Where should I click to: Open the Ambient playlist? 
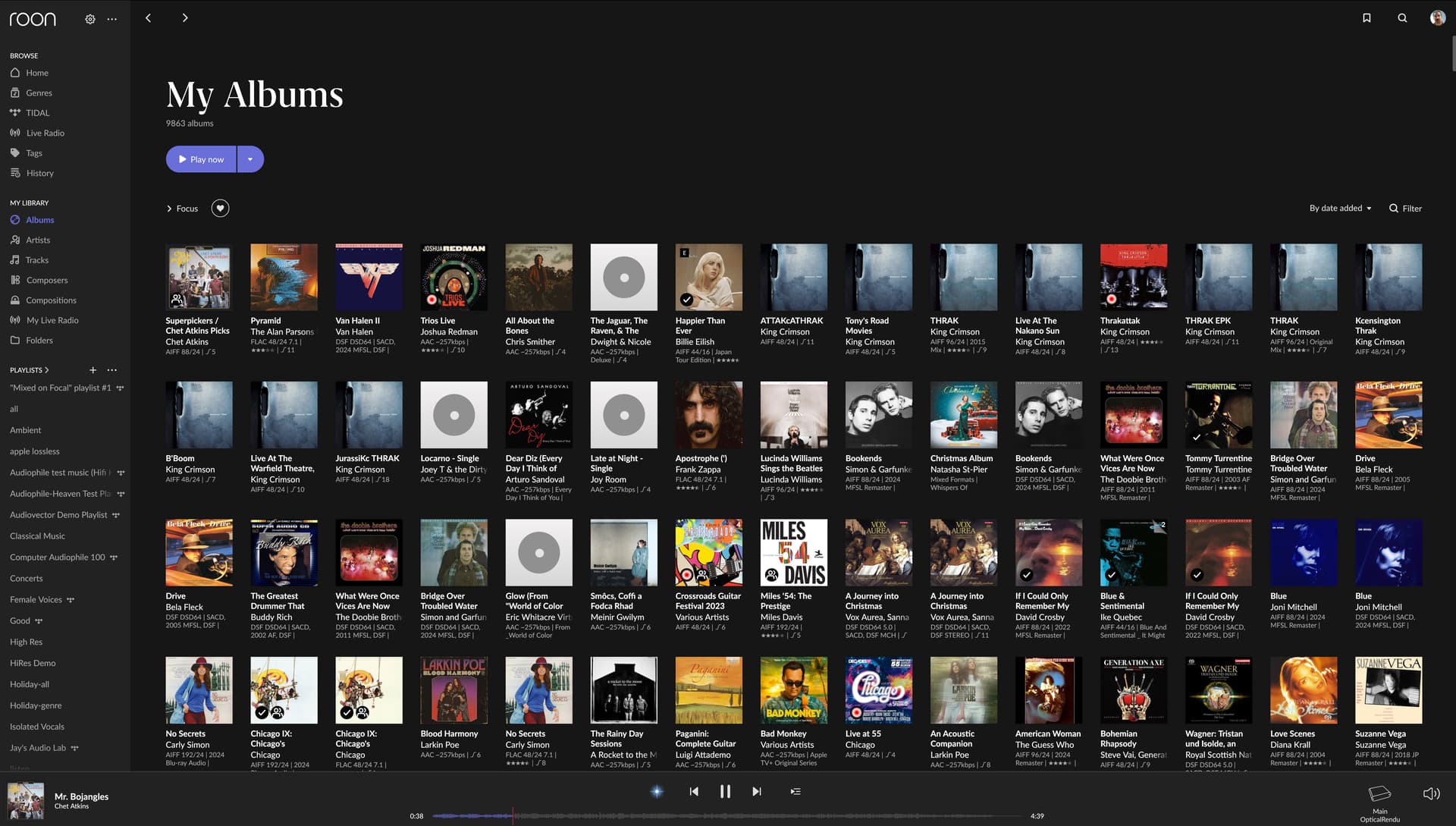pyautogui.click(x=25, y=430)
